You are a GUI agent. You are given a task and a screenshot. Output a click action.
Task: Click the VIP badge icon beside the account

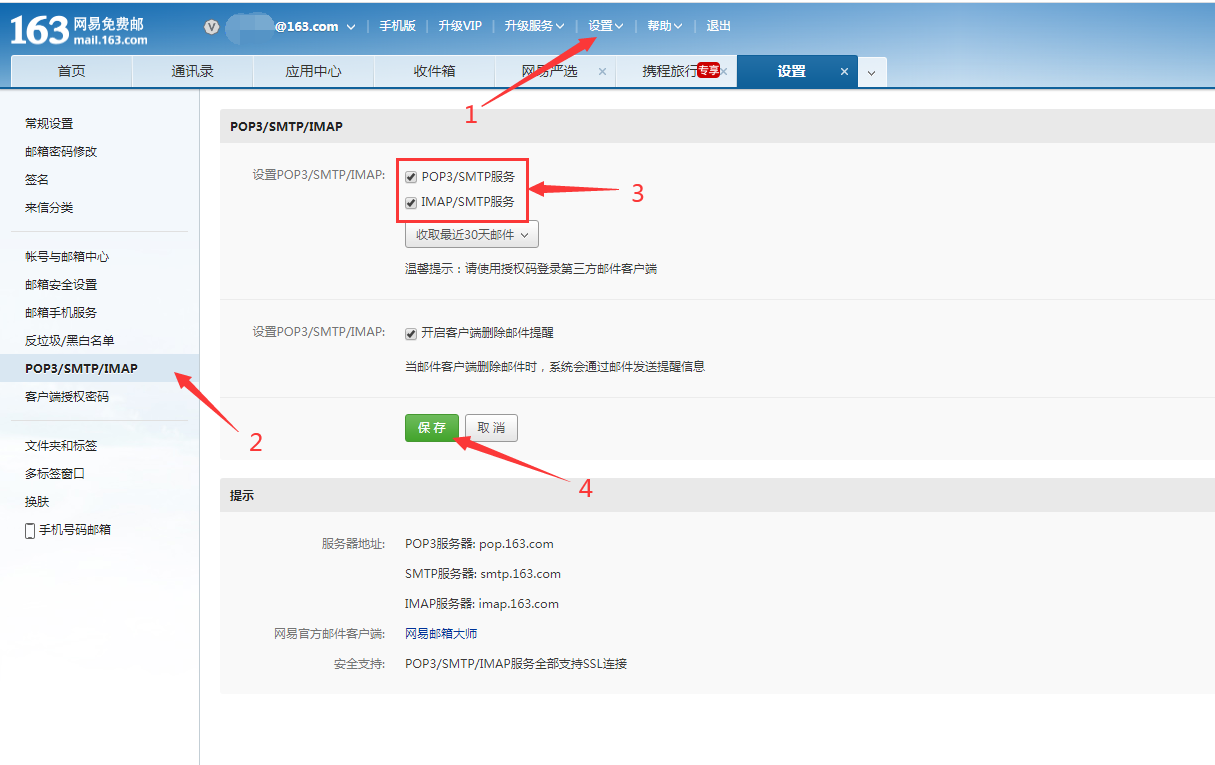(211, 27)
